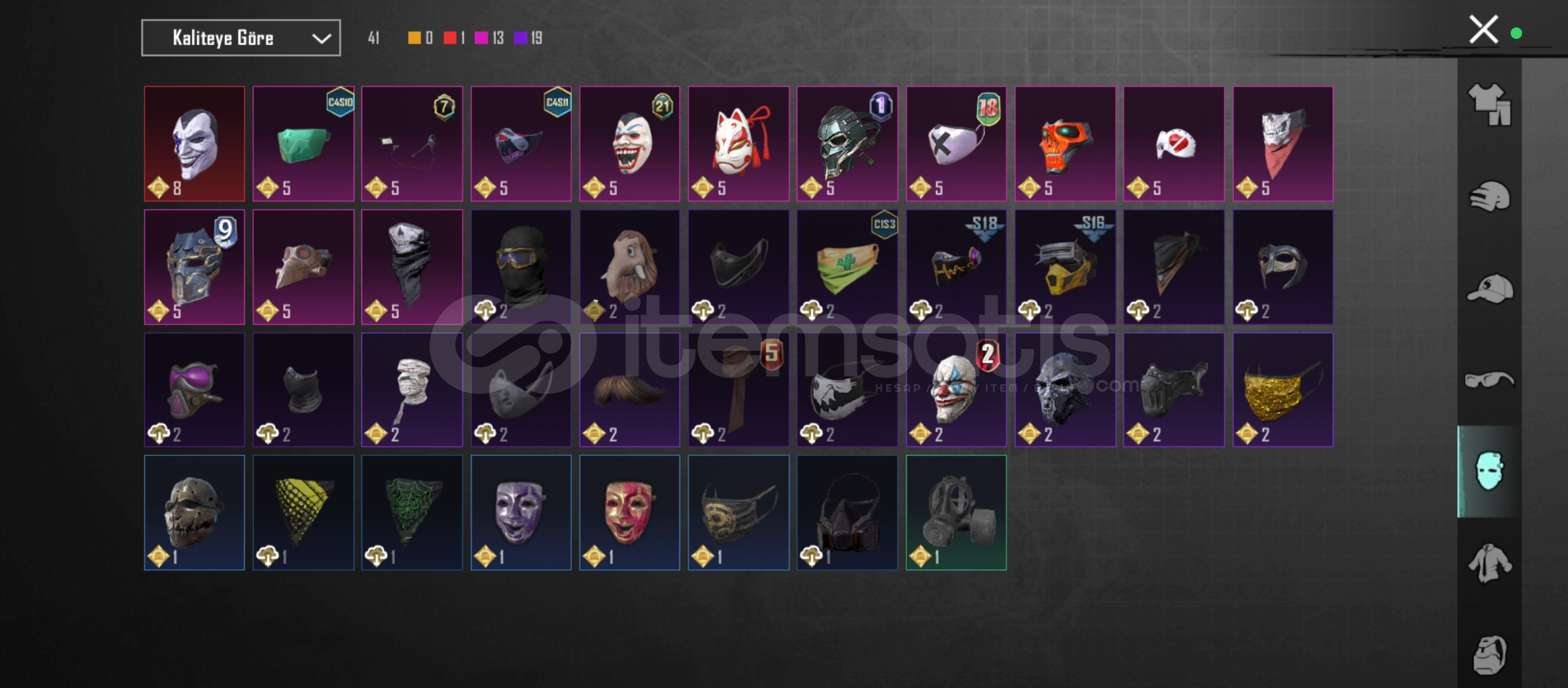Image resolution: width=1568 pixels, height=688 pixels.
Task: Select the gas mask with green border
Action: [x=956, y=513]
